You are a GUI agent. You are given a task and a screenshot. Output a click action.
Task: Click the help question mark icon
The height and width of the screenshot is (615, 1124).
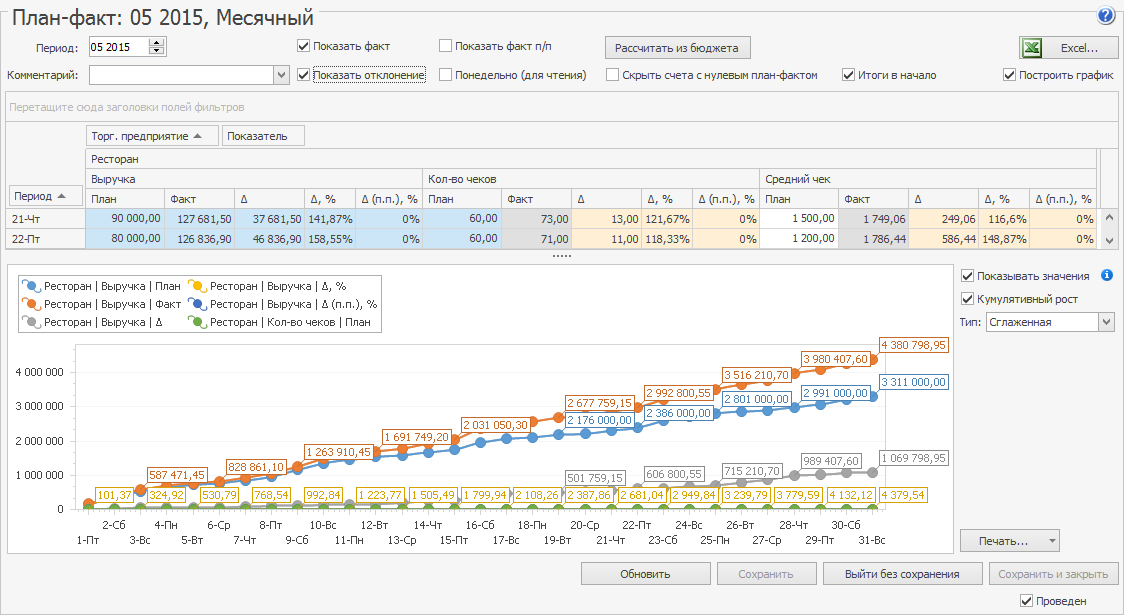point(1105,15)
